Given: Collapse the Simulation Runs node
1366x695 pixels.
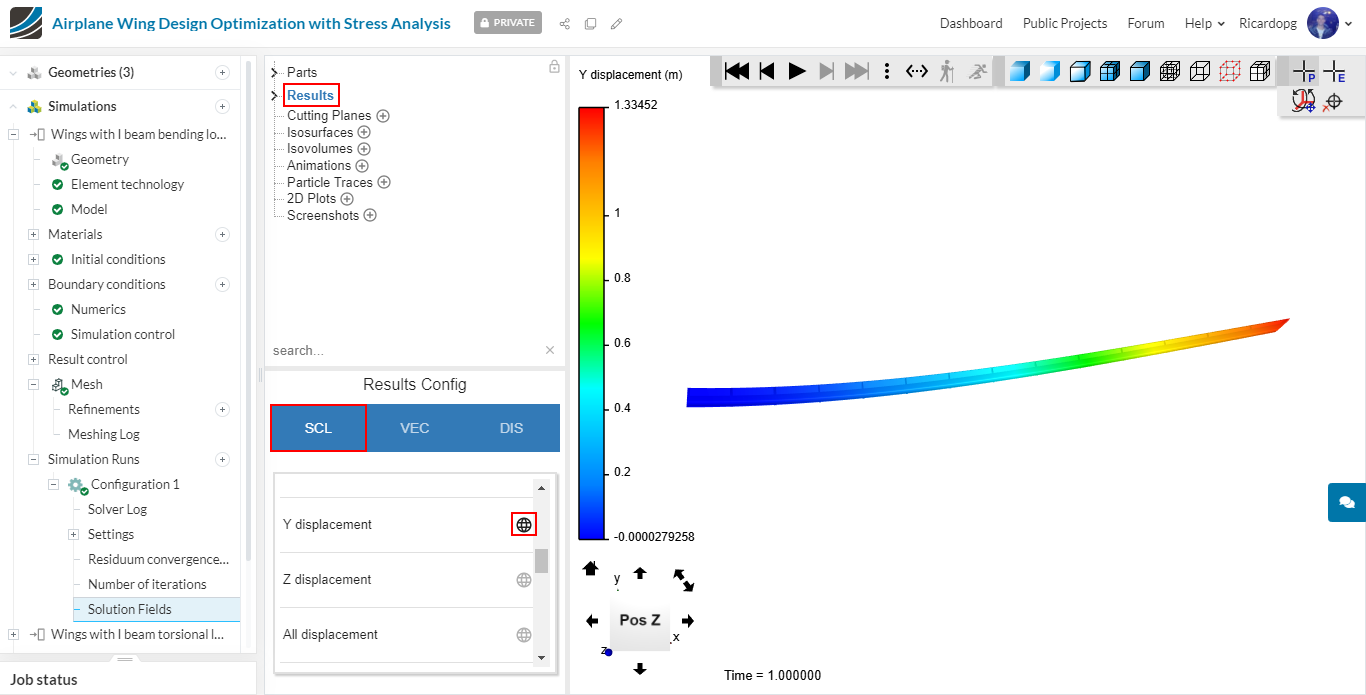Looking at the screenshot, I should (33, 459).
